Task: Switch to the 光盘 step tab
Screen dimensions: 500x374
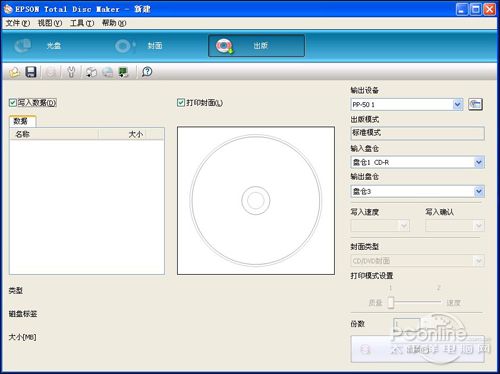Action: point(38,46)
